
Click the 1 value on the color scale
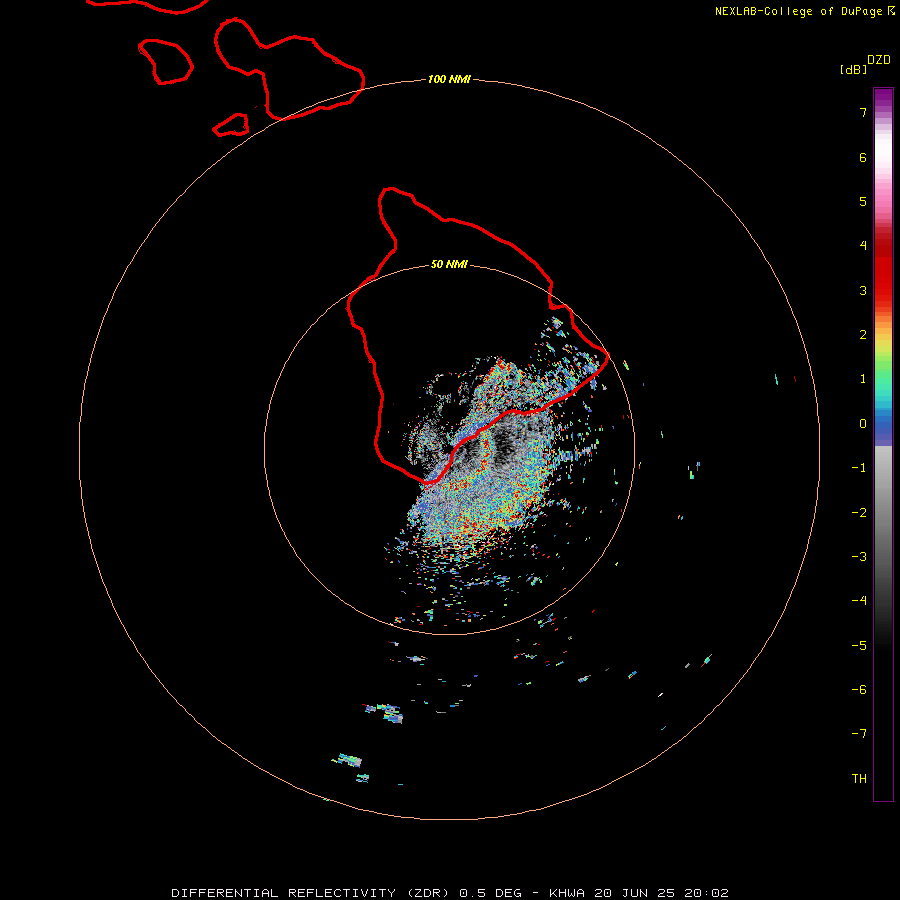(x=863, y=379)
